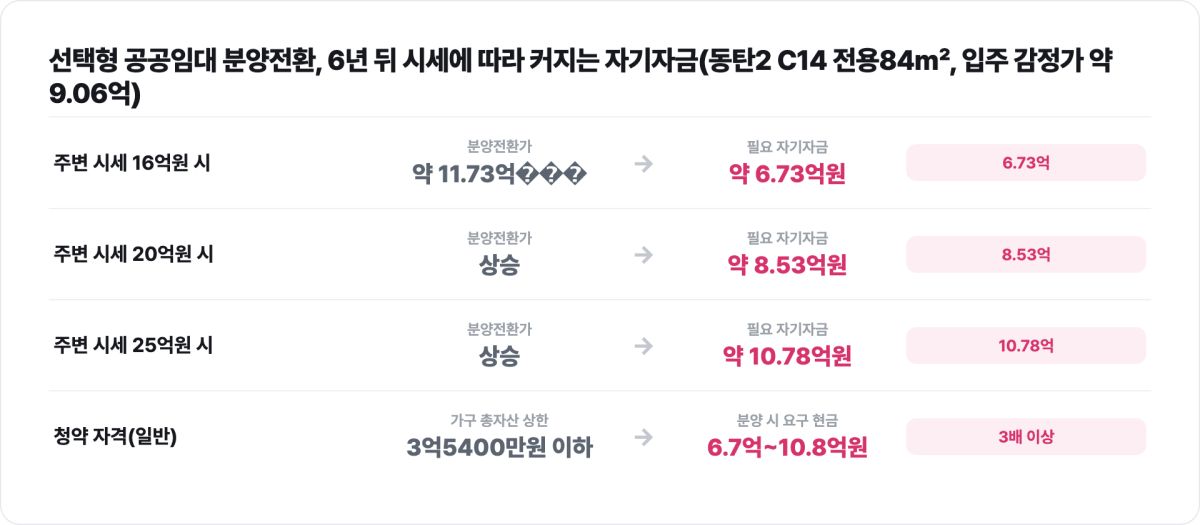Click the arrow in the 20억원 row
This screenshot has height=525, width=1200.
[643, 255]
